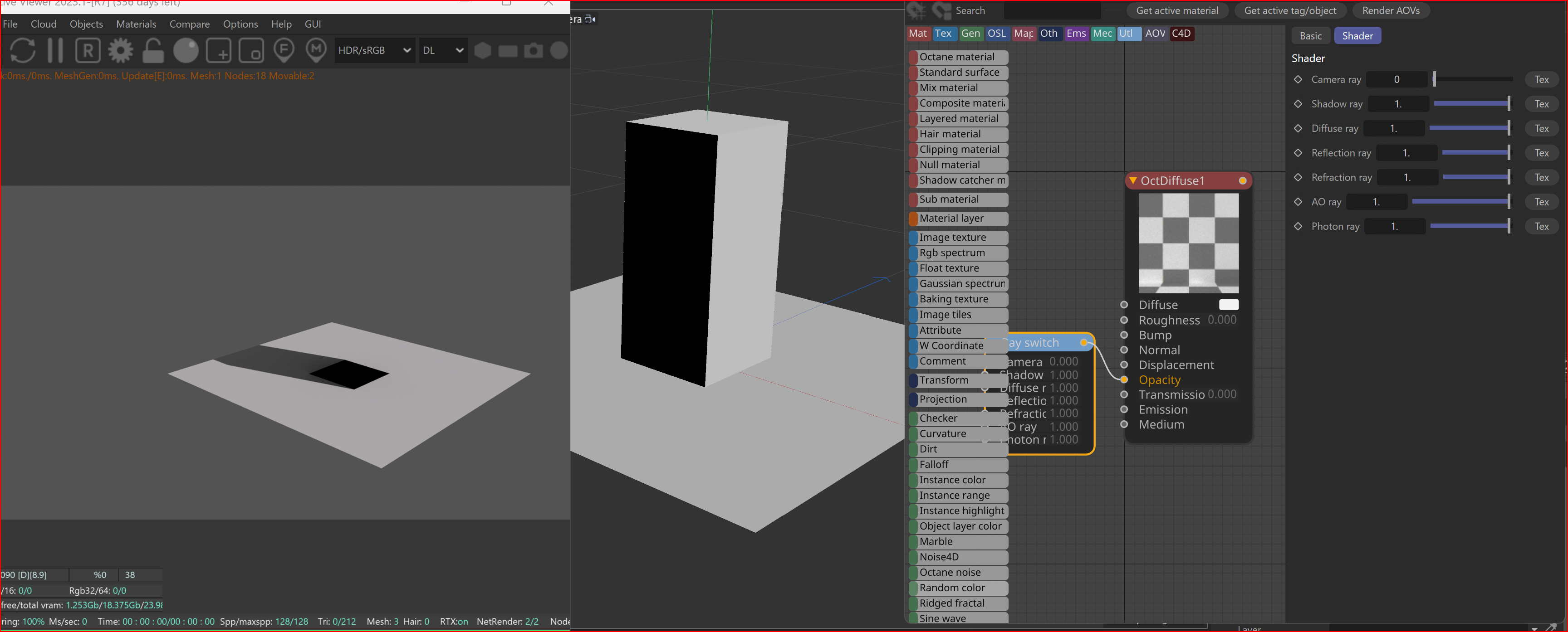Enable clay mode sphere icon
This screenshot has width=1568, height=632.
coord(186,50)
